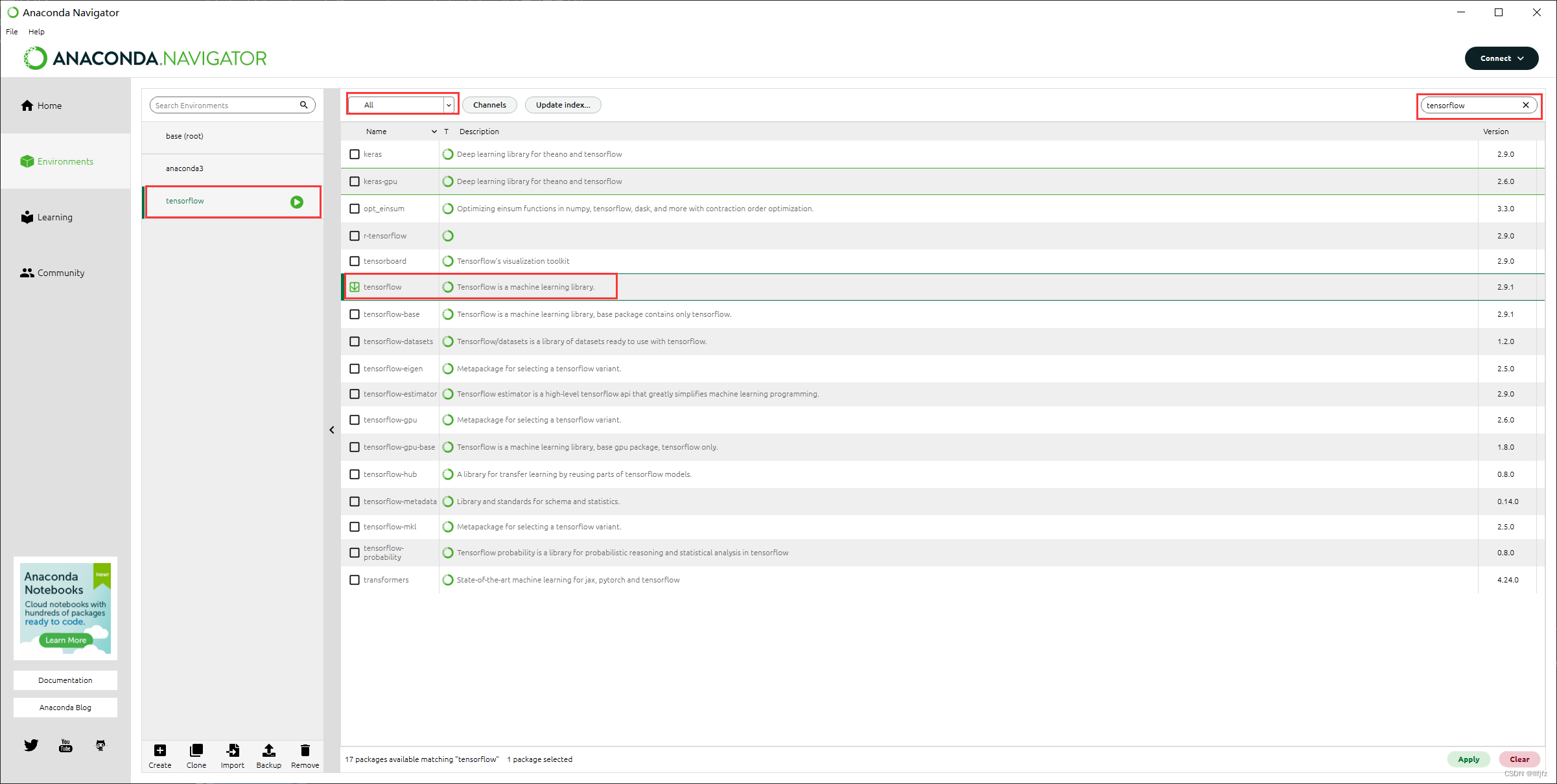The height and width of the screenshot is (784, 1557).
Task: Check the tensorflow-base package checkbox
Action: [x=355, y=314]
